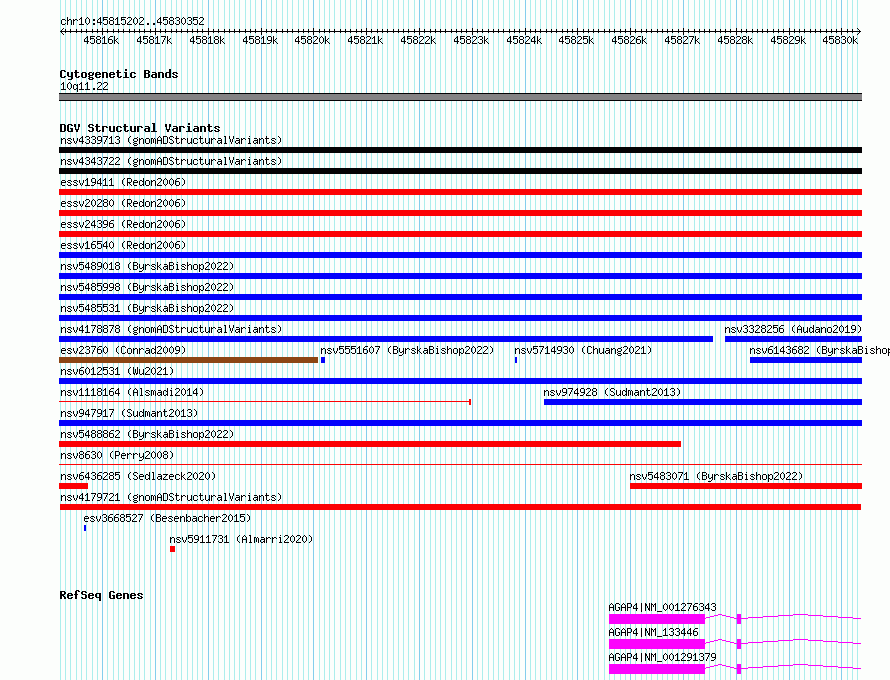The width and height of the screenshot is (890, 680).
Task: Click the 45816k ruler tick label
Action: [x=101, y=40]
